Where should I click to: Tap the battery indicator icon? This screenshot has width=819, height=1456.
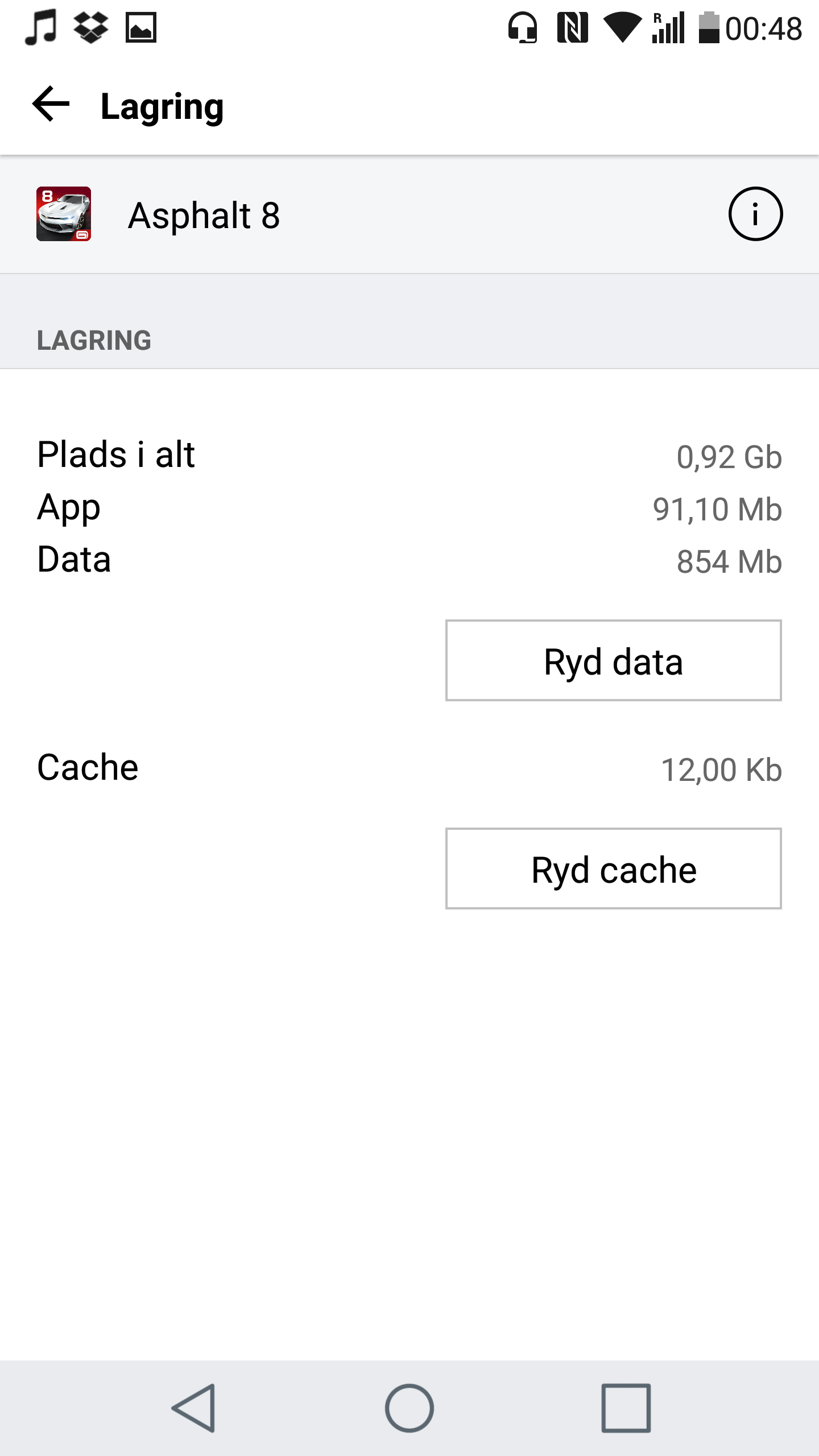click(709, 27)
